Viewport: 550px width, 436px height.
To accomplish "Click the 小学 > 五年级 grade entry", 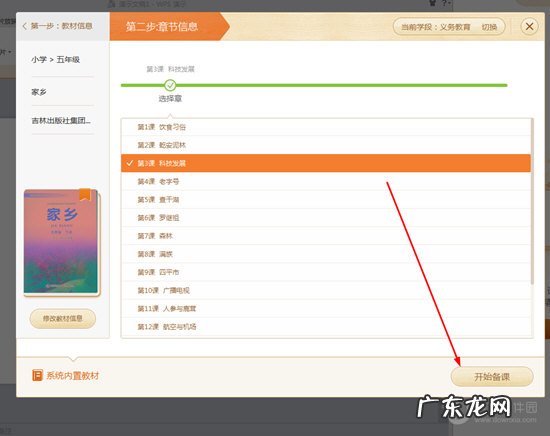I will pyautogui.click(x=55, y=60).
